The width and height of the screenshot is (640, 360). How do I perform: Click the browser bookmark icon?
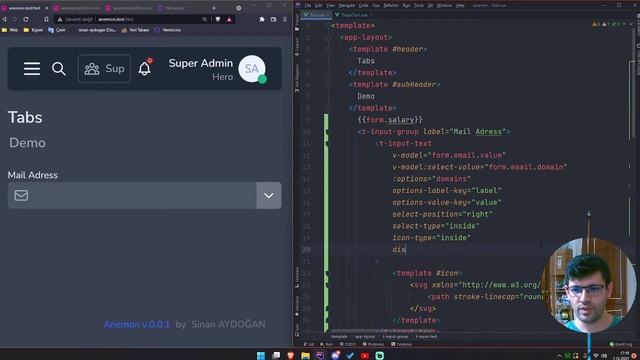tap(46, 19)
